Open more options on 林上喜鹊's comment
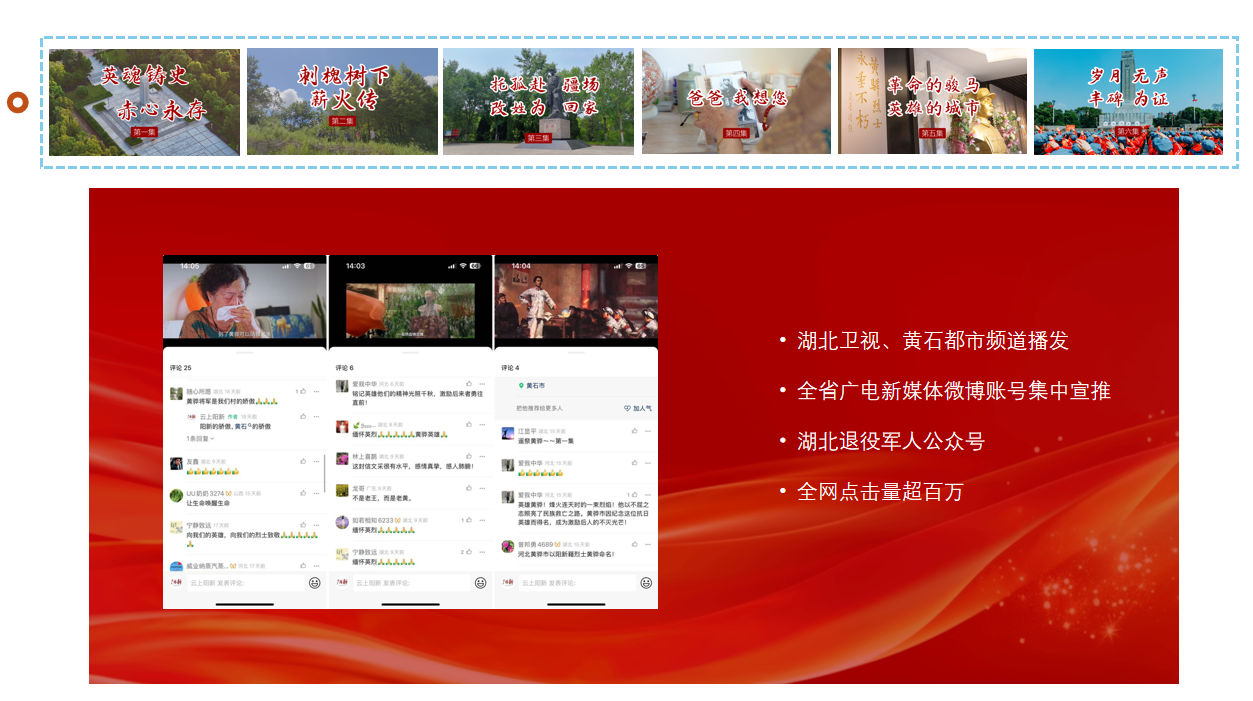 coord(482,456)
